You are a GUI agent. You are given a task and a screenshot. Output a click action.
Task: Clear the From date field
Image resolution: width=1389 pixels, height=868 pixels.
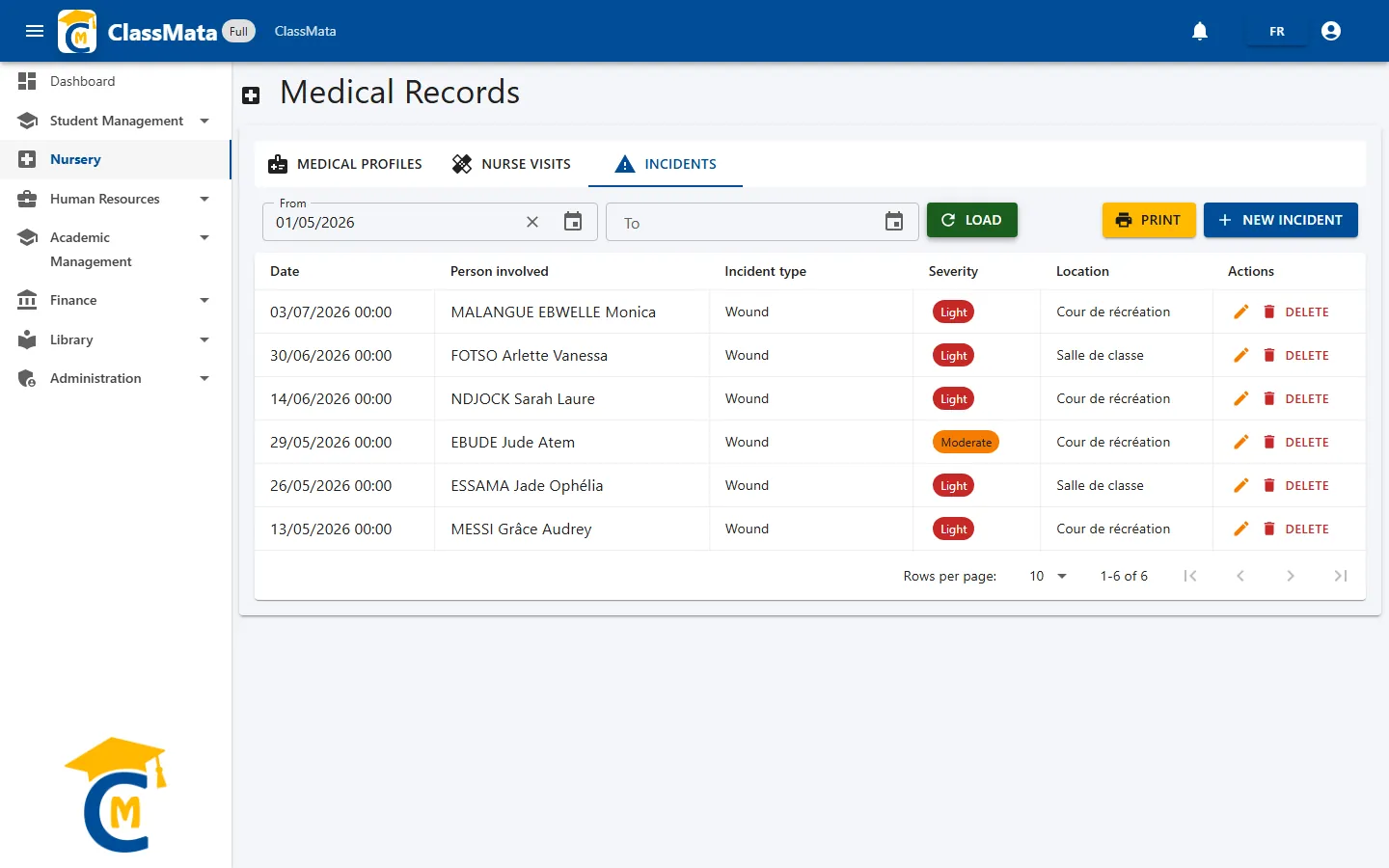click(x=532, y=222)
